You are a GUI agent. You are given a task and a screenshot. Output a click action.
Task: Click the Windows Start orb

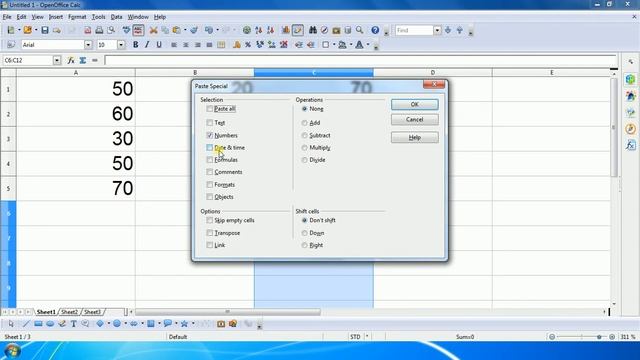click(12, 351)
